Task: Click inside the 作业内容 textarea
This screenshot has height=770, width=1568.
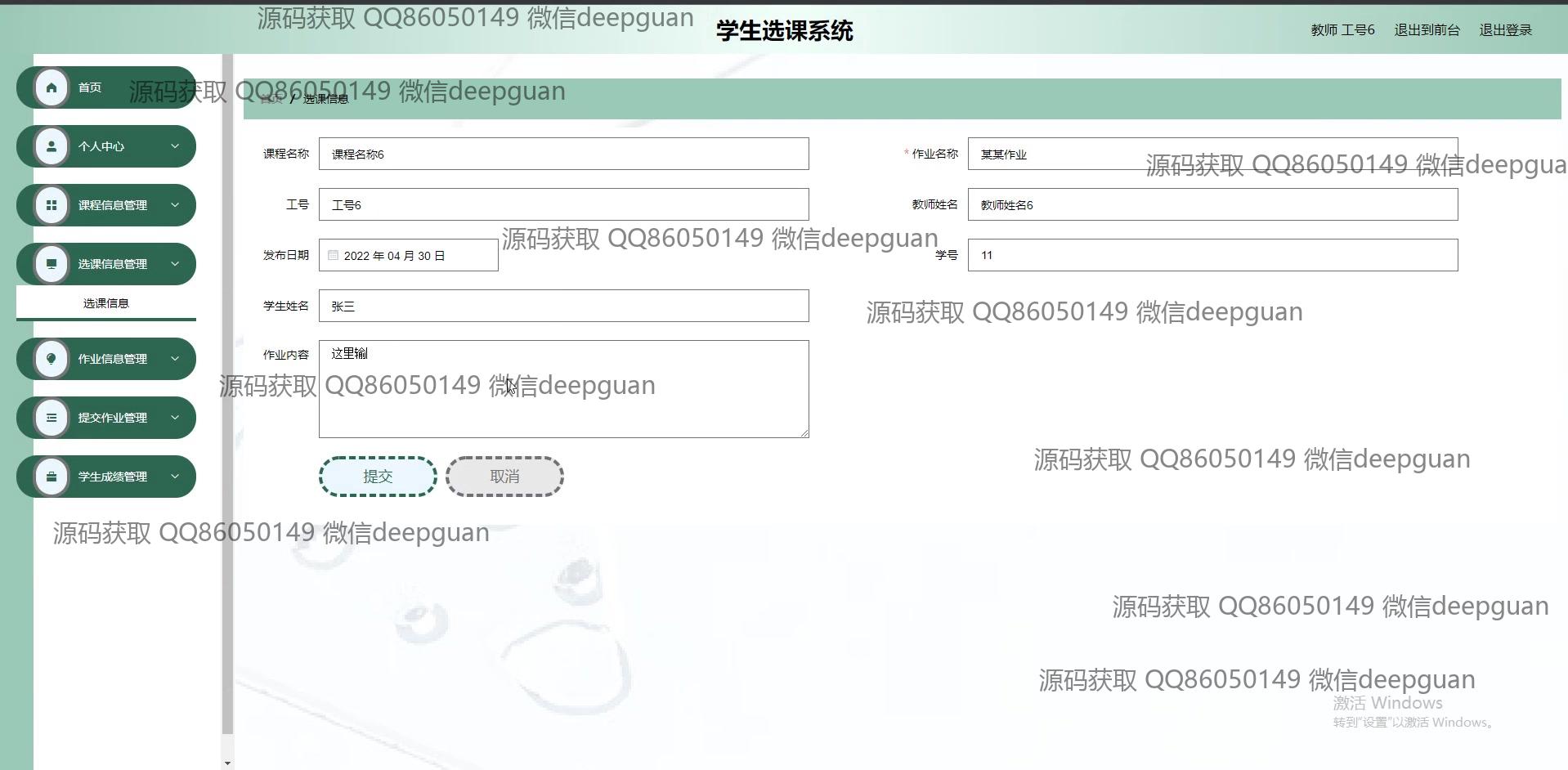Action: pos(564,389)
